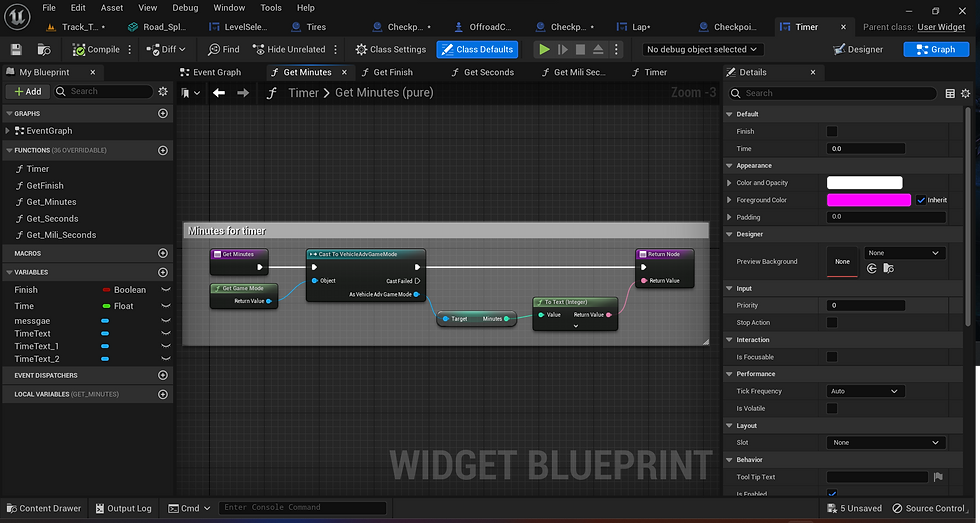
Task: Toggle the Inherit checkbox for Foreground Color
Action: point(921,200)
